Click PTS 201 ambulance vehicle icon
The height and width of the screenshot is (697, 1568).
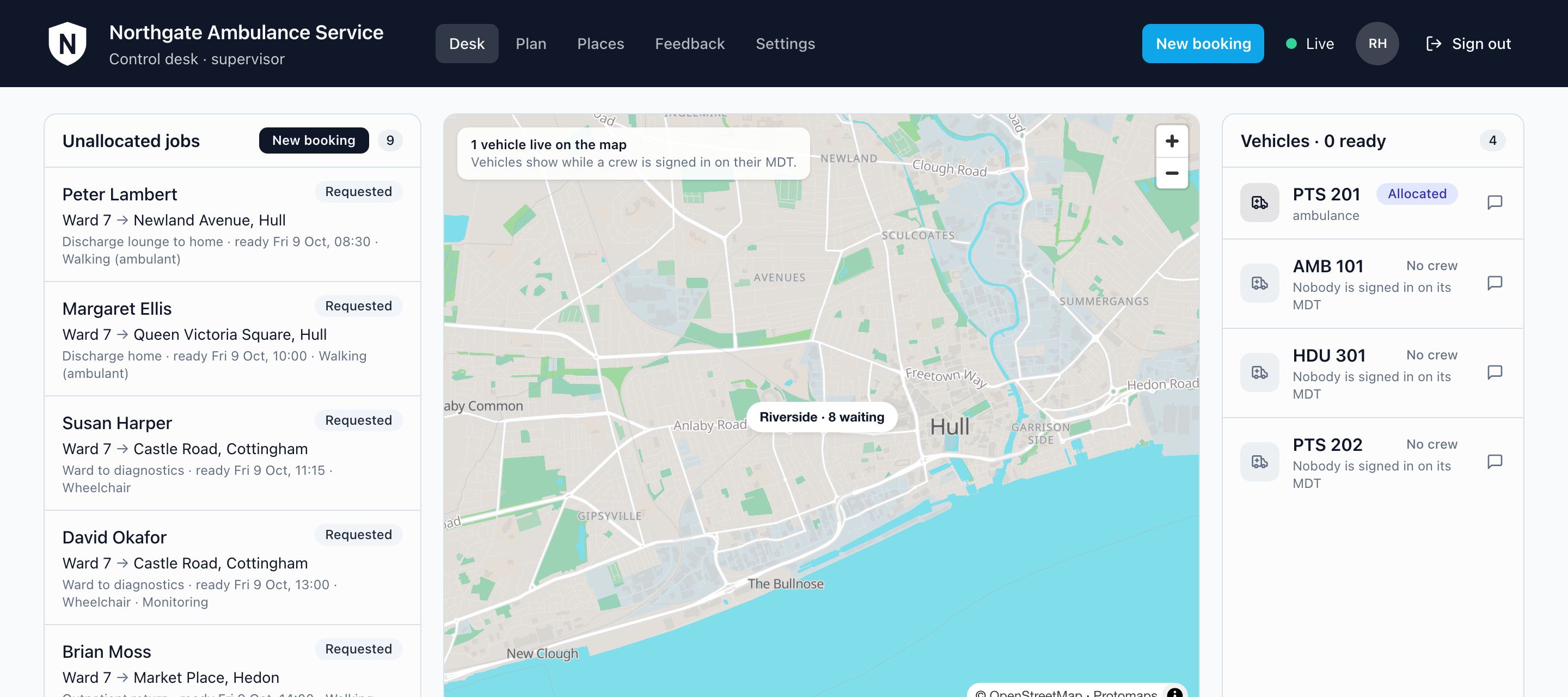tap(1259, 202)
